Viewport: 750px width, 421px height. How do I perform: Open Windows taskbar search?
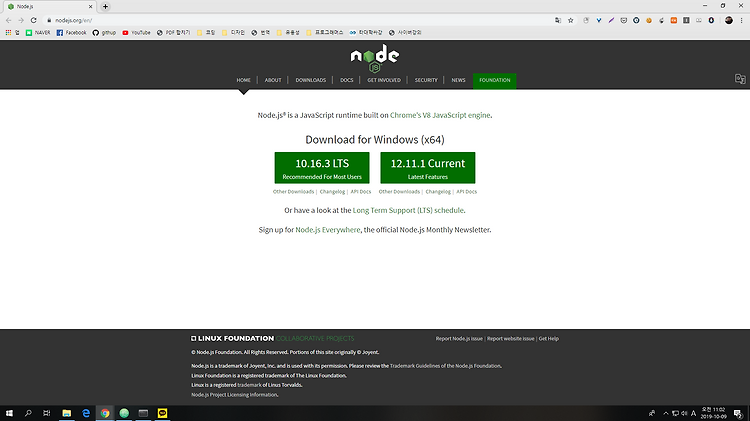(28, 413)
